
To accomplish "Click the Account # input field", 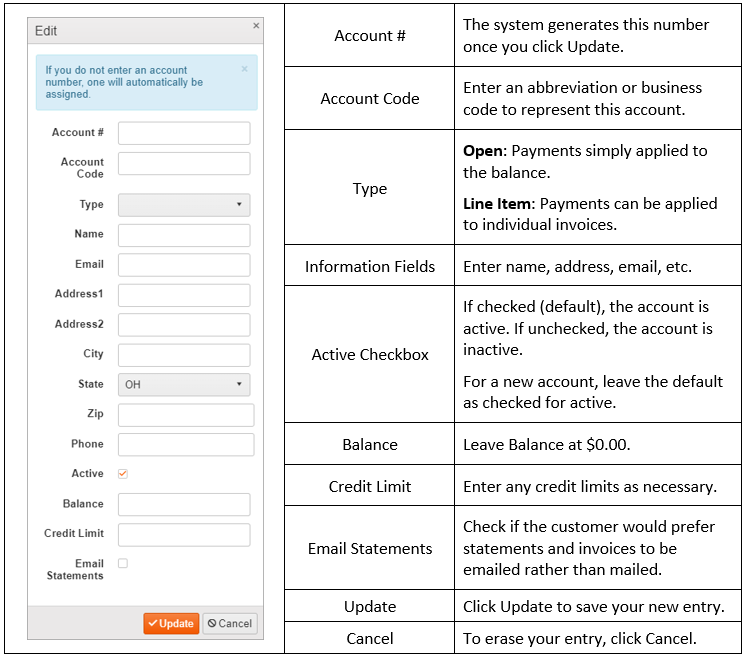I will pos(184,133).
